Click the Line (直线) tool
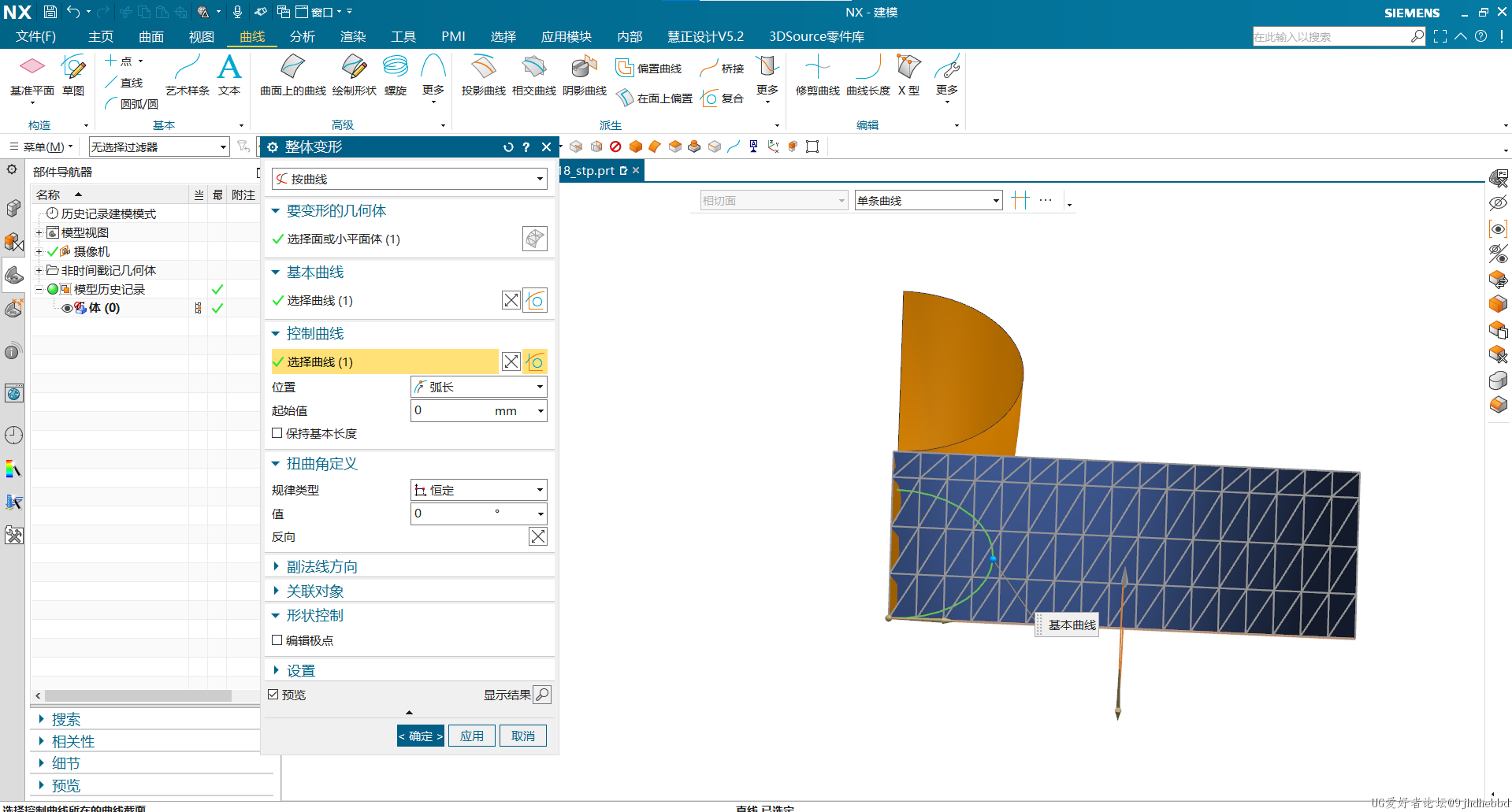 [x=124, y=83]
